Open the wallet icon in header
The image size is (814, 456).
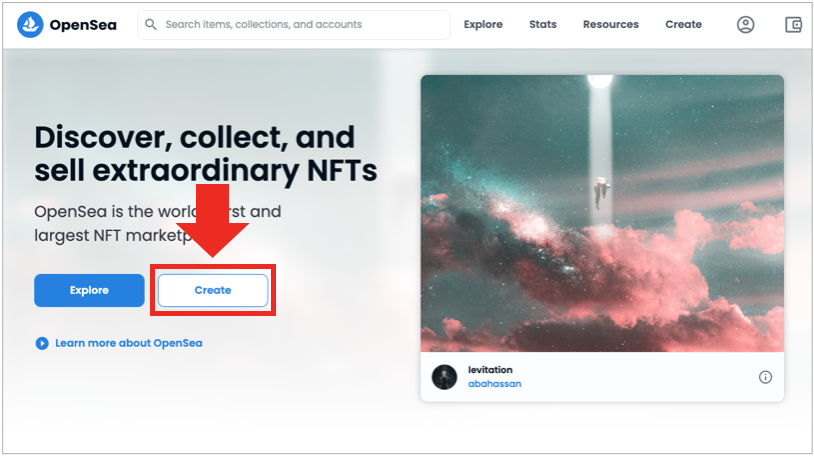click(x=793, y=24)
